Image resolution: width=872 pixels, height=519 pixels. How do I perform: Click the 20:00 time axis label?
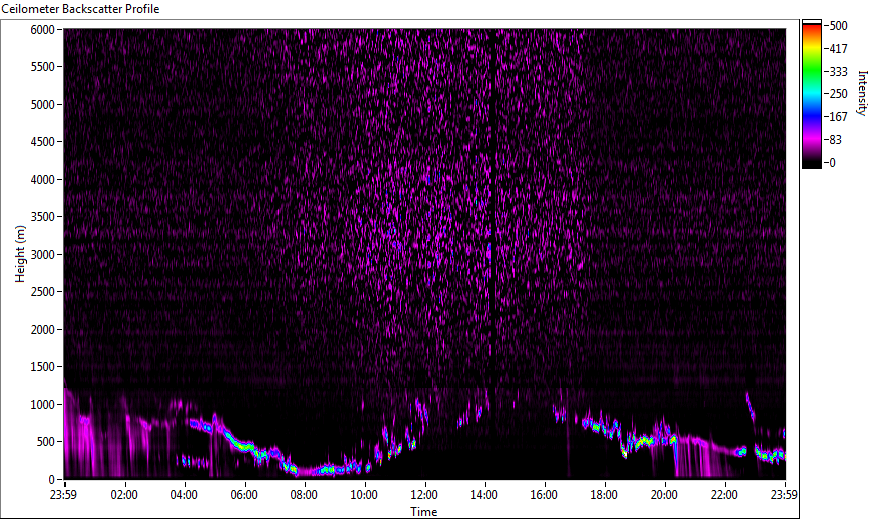click(x=664, y=495)
